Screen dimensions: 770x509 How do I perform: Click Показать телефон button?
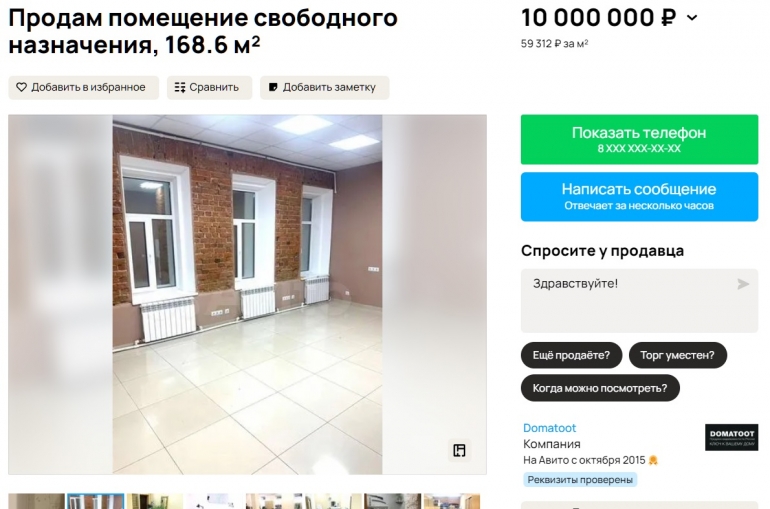[639, 139]
